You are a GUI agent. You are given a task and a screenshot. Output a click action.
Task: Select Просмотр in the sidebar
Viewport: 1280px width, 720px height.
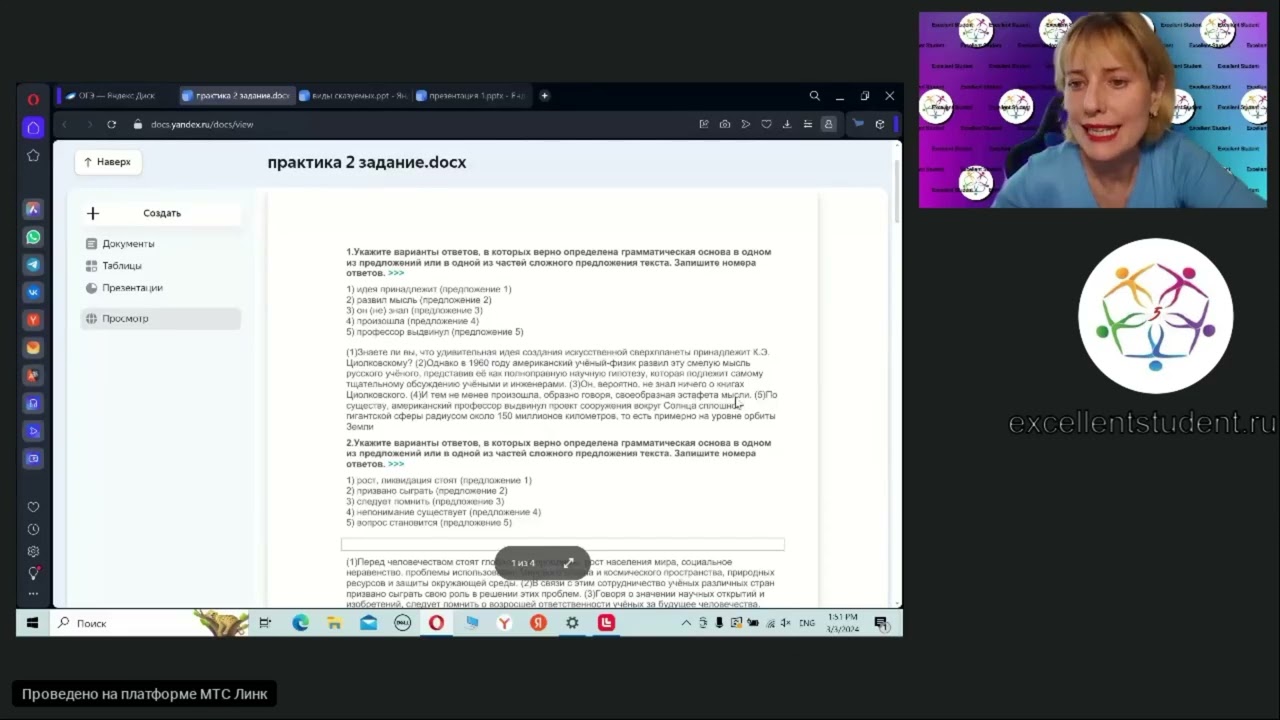[x=161, y=318]
